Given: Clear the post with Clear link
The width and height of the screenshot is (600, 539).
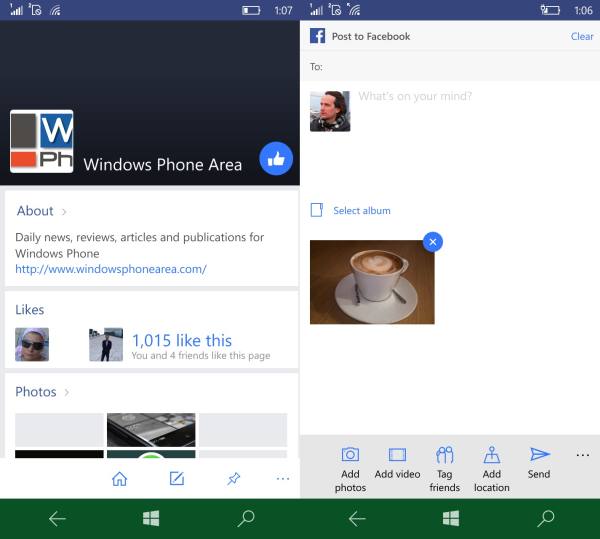Looking at the screenshot, I should [x=582, y=36].
